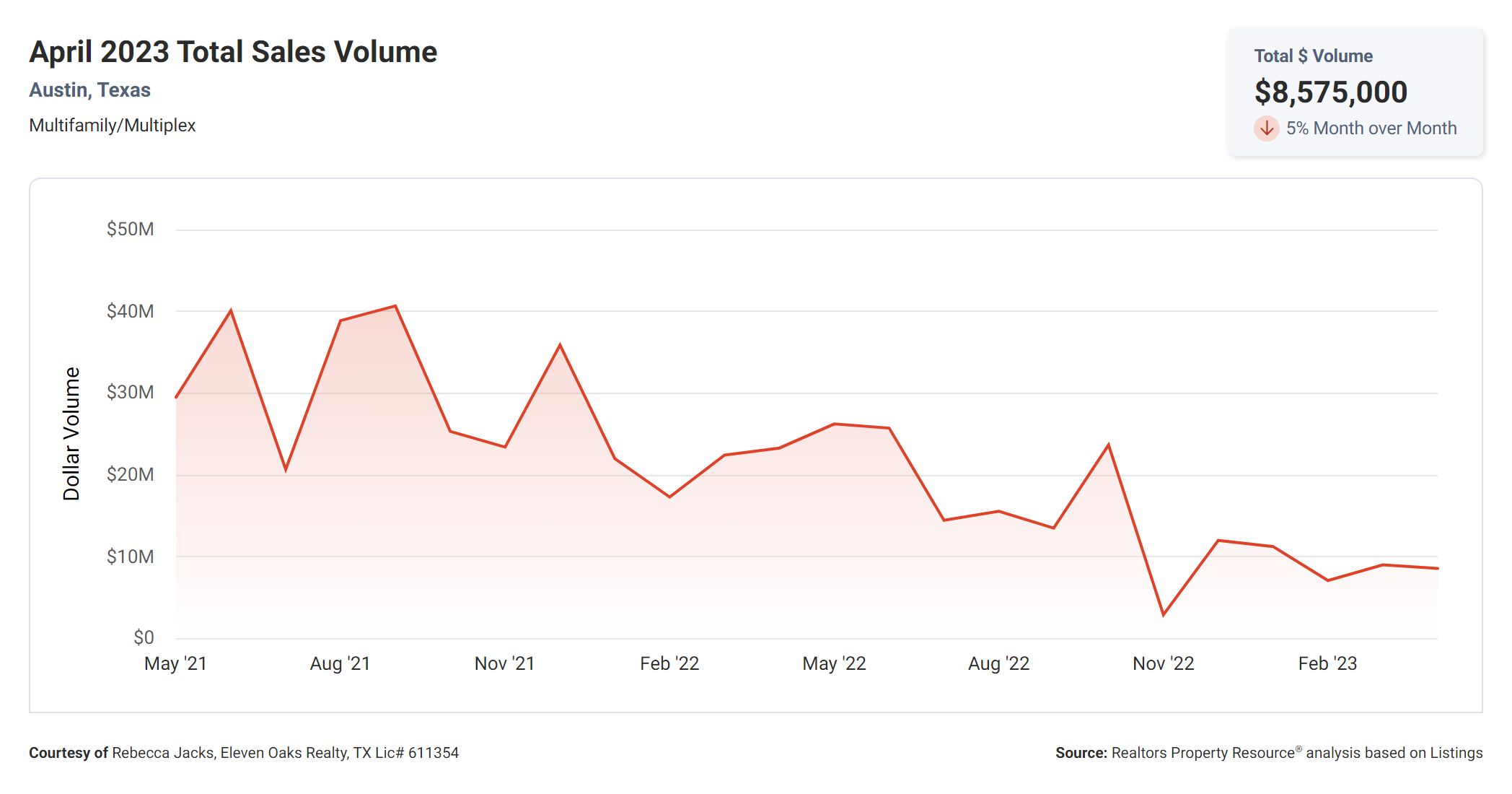Viewport: 1512px width, 794px height.
Task: Click the Feb '23 x-axis label
Action: click(1327, 663)
